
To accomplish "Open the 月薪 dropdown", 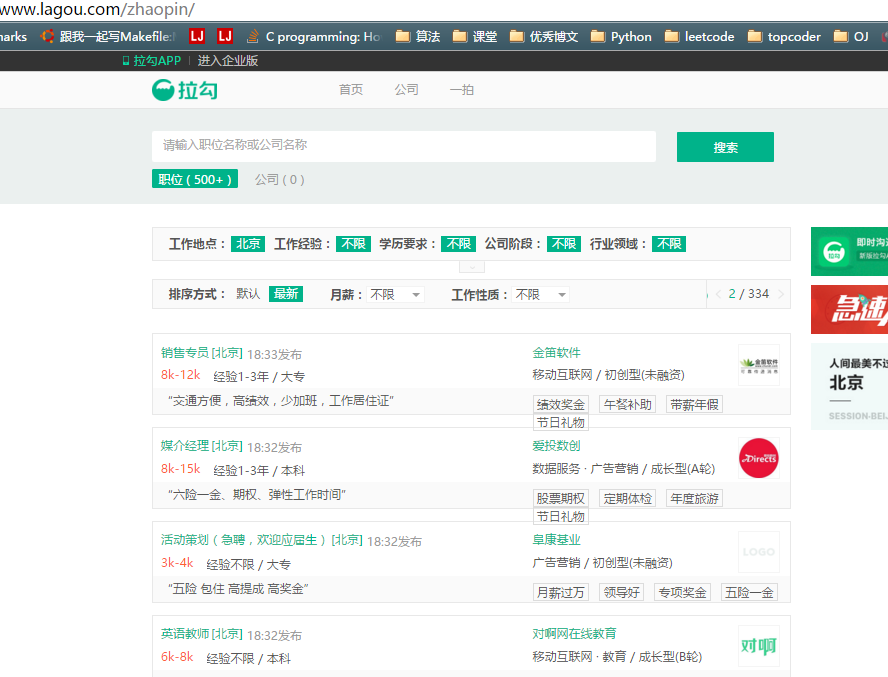I will (x=395, y=295).
